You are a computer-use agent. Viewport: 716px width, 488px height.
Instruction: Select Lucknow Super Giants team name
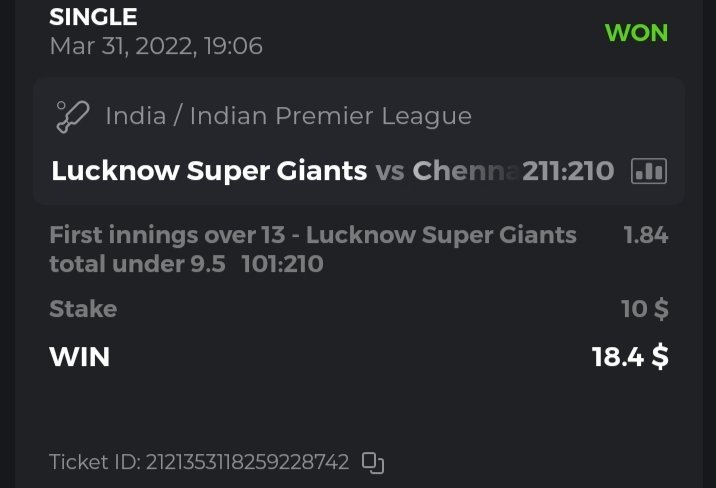point(209,171)
